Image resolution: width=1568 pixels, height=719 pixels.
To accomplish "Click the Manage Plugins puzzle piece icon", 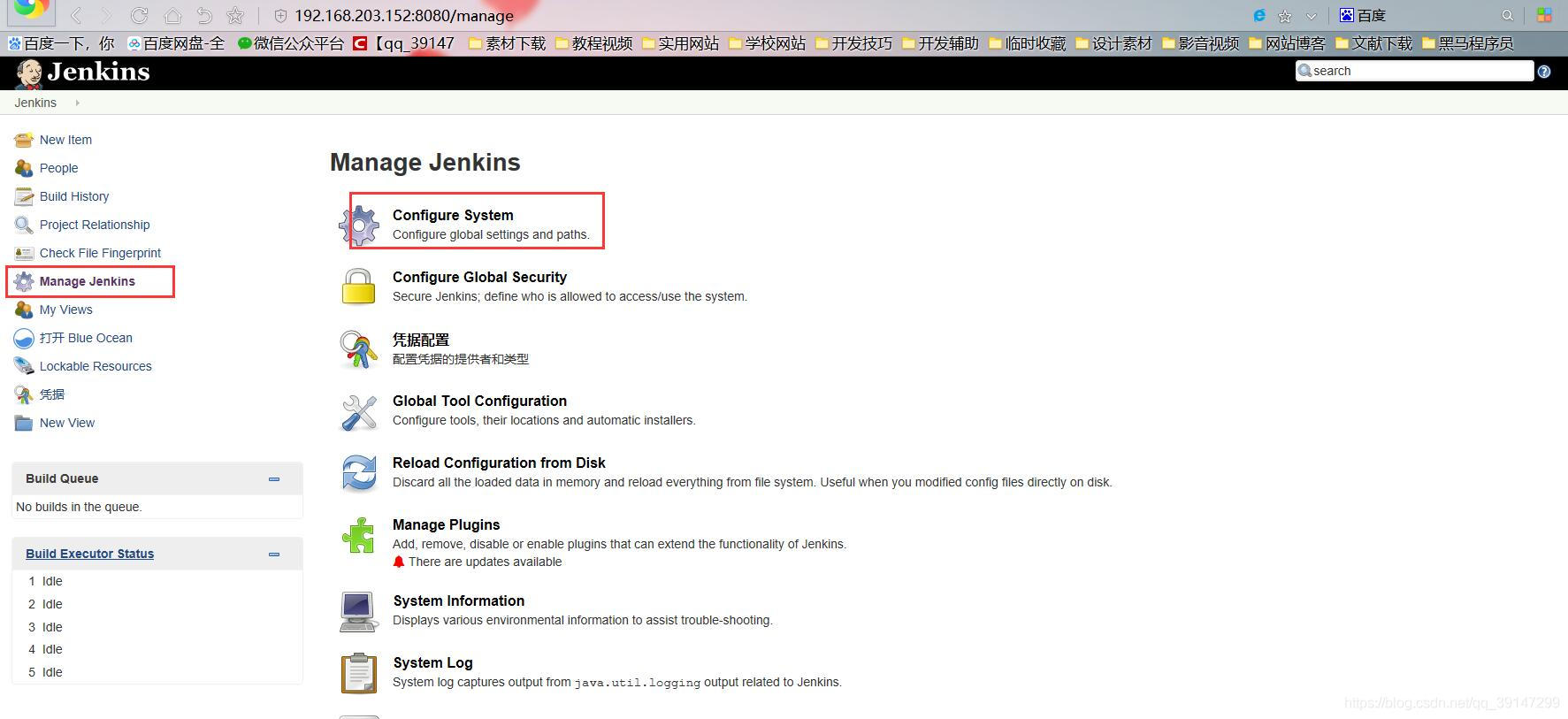I will pos(359,535).
